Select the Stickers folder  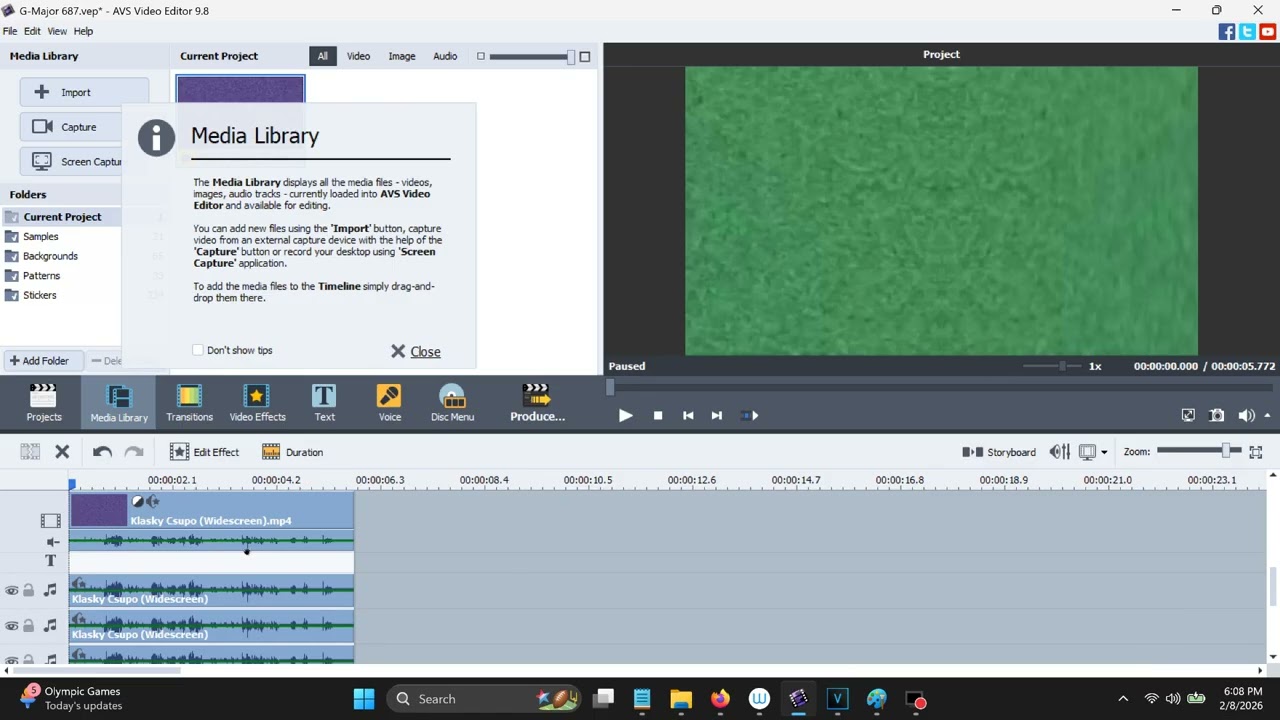point(40,295)
